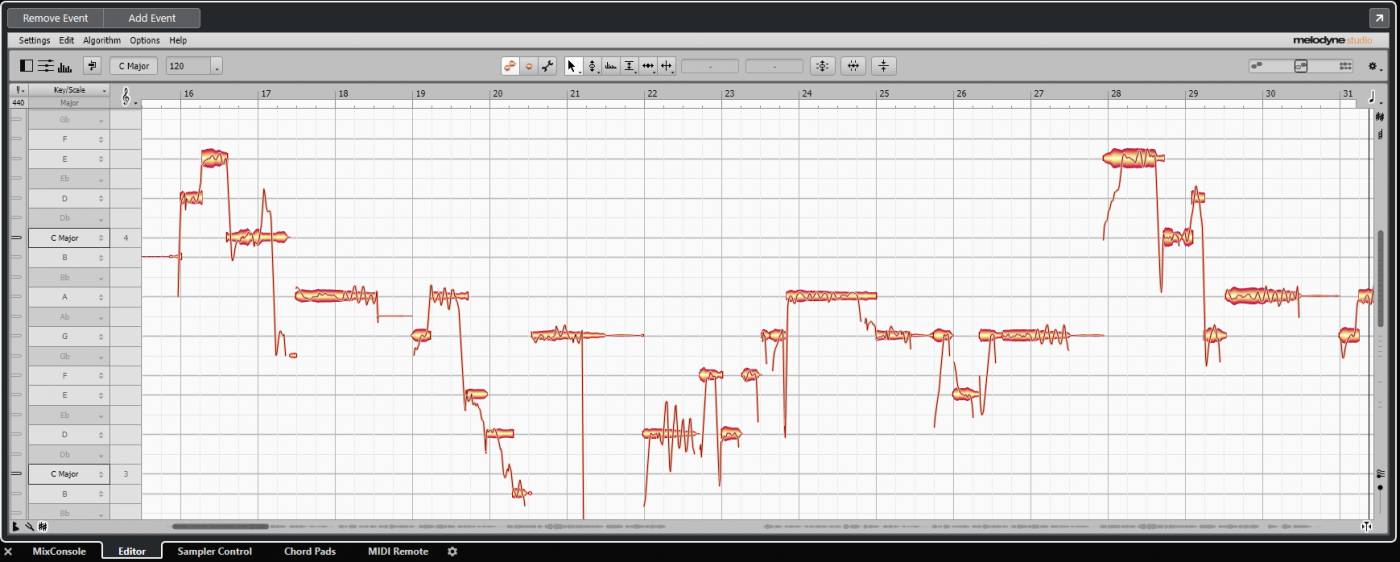Click the vertical scrollbar thumb
The height and width of the screenshot is (562, 1400).
(1380, 278)
